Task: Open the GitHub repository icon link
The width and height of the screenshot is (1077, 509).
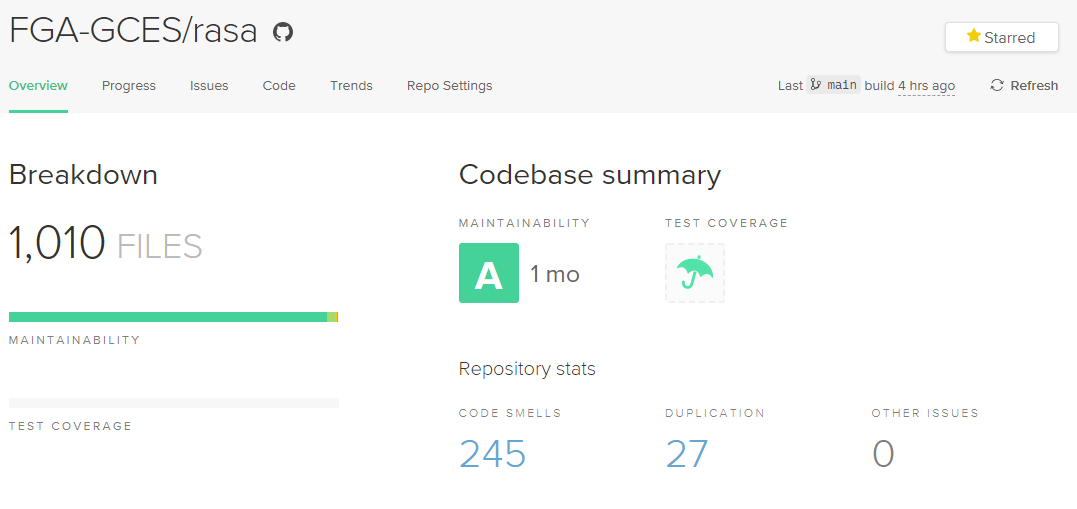Action: point(283,32)
